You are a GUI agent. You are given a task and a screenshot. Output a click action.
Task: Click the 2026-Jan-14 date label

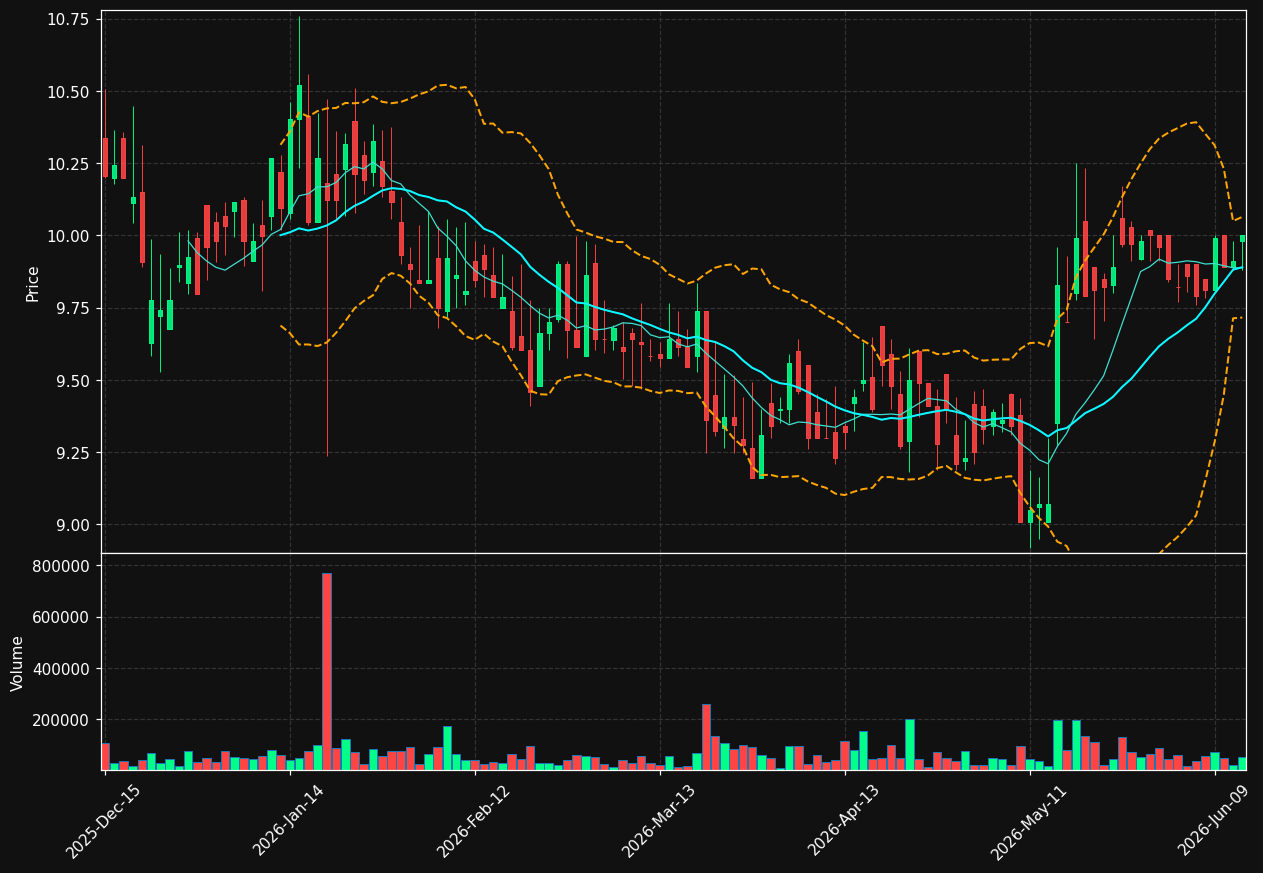288,820
